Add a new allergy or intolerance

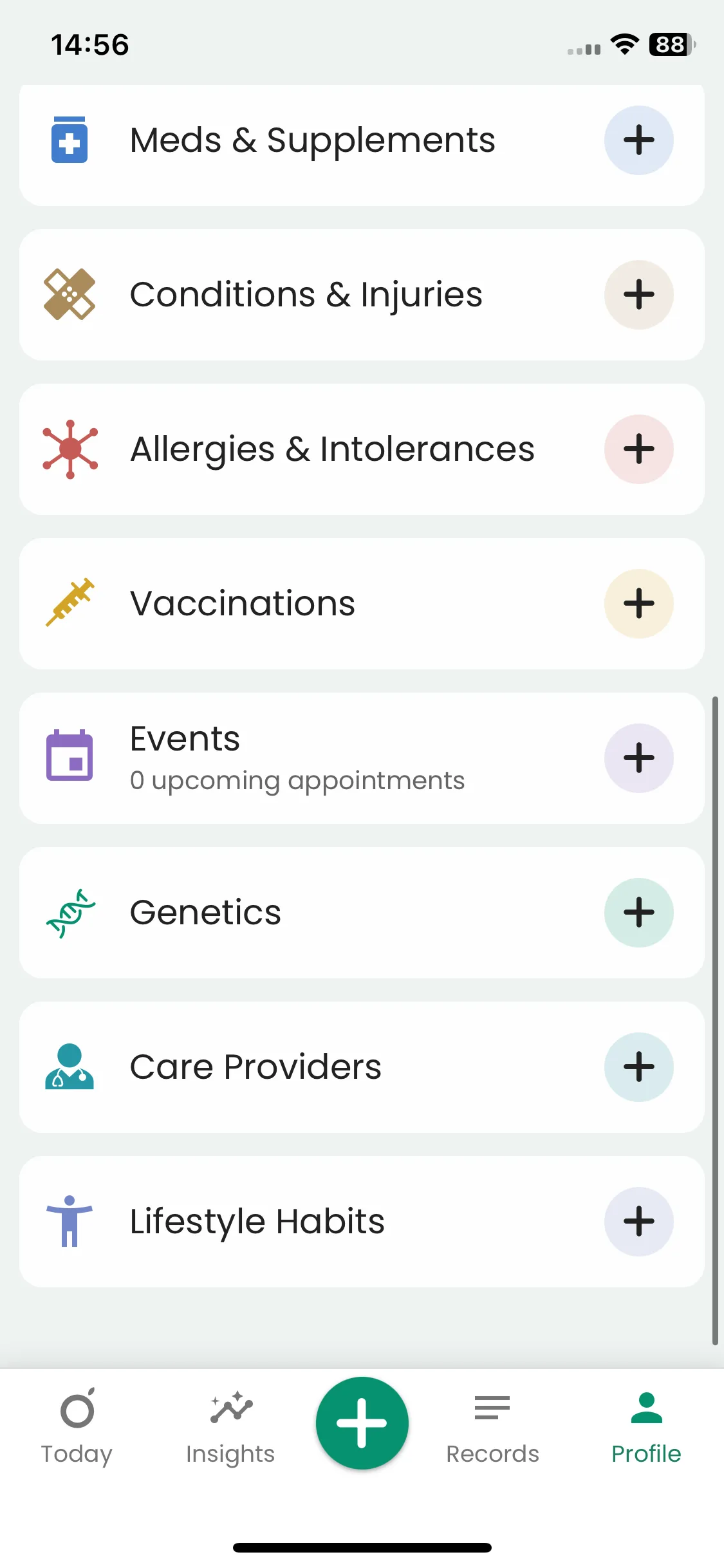(x=638, y=449)
